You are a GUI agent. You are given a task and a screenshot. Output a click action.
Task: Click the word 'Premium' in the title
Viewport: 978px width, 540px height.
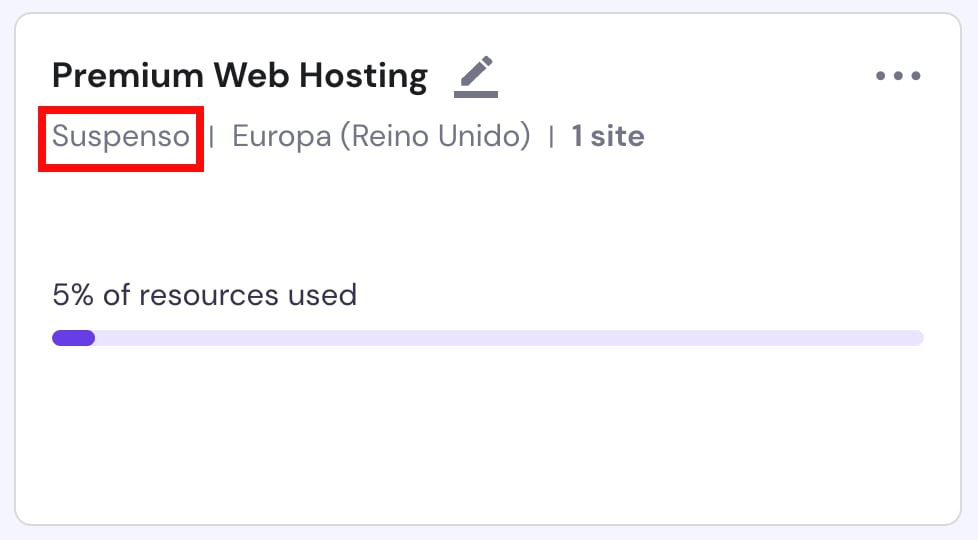tap(111, 75)
